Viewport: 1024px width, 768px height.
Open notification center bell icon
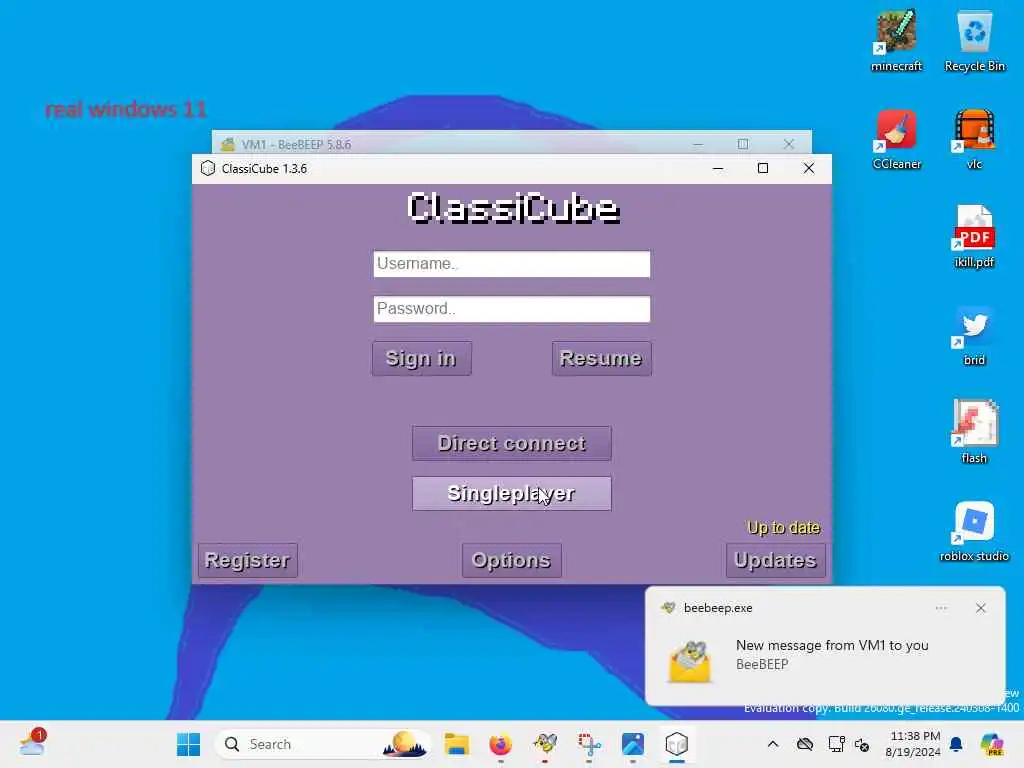956,744
